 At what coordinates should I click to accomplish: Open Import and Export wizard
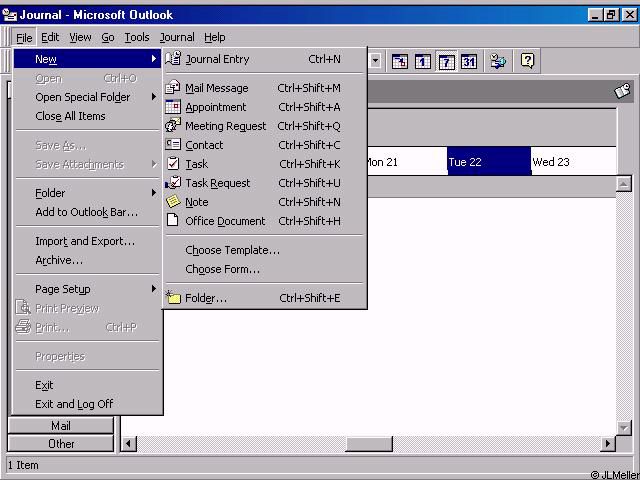87,241
